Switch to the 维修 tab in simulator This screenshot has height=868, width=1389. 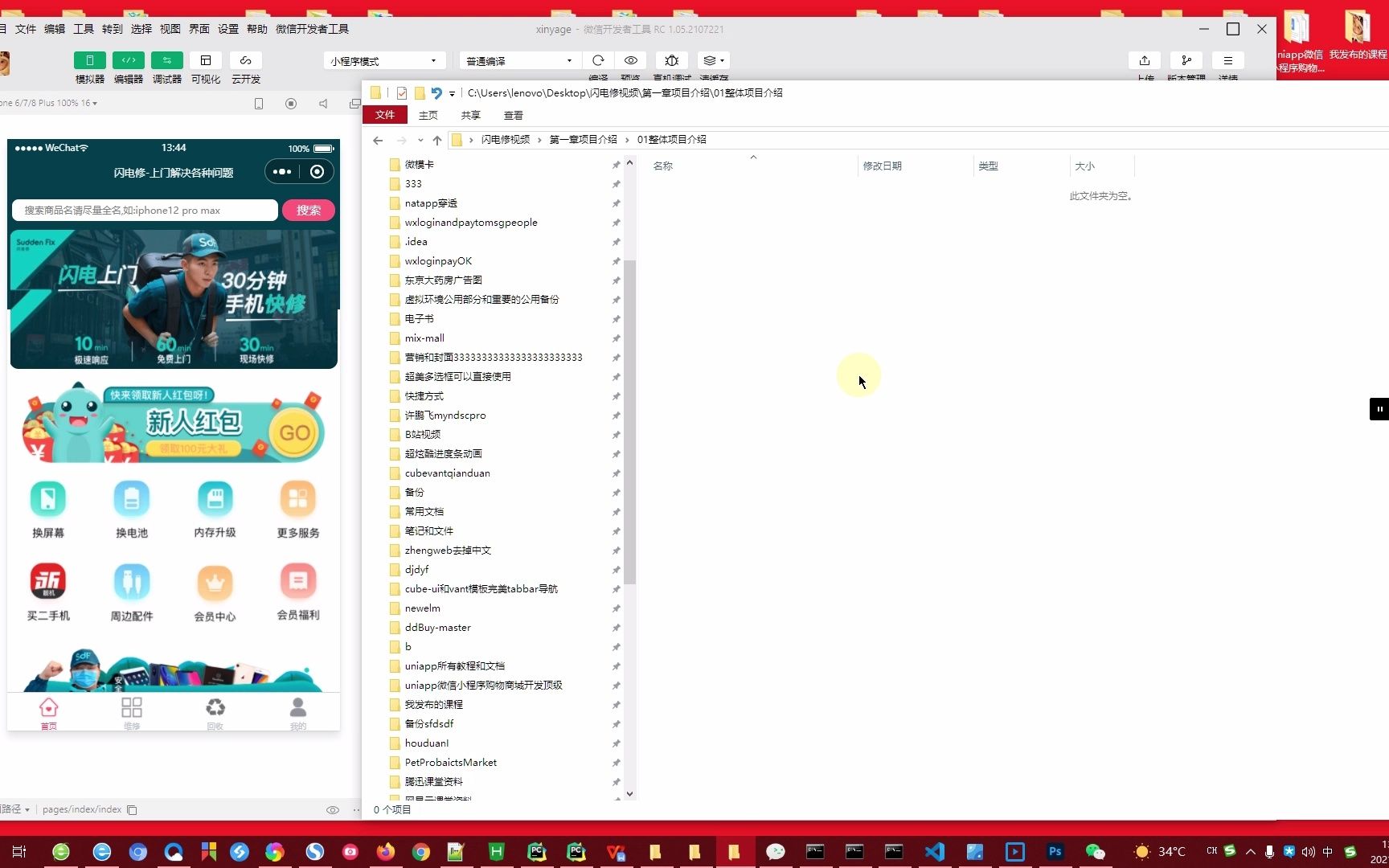(x=132, y=713)
